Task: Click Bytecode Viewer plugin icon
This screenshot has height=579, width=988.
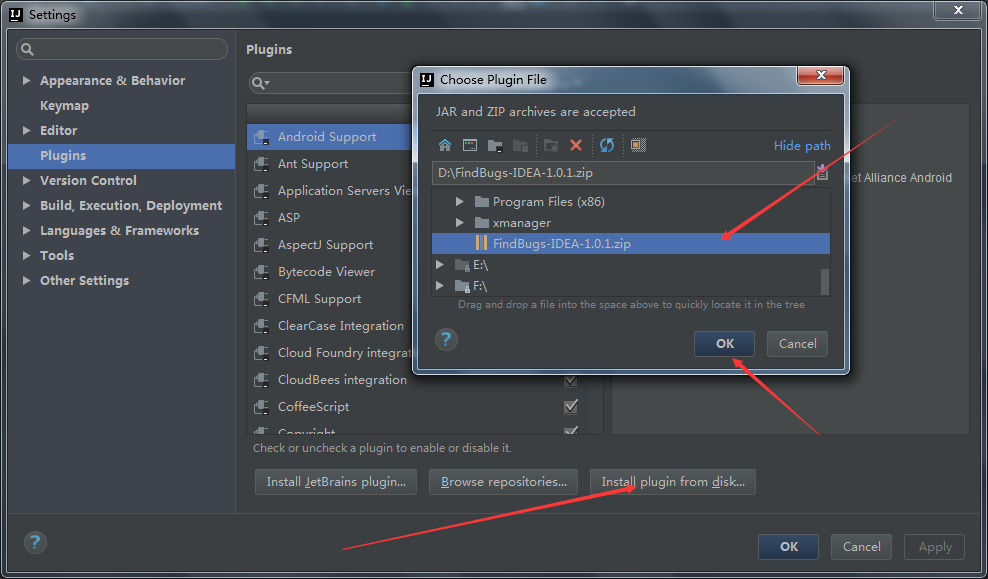Action: [261, 272]
